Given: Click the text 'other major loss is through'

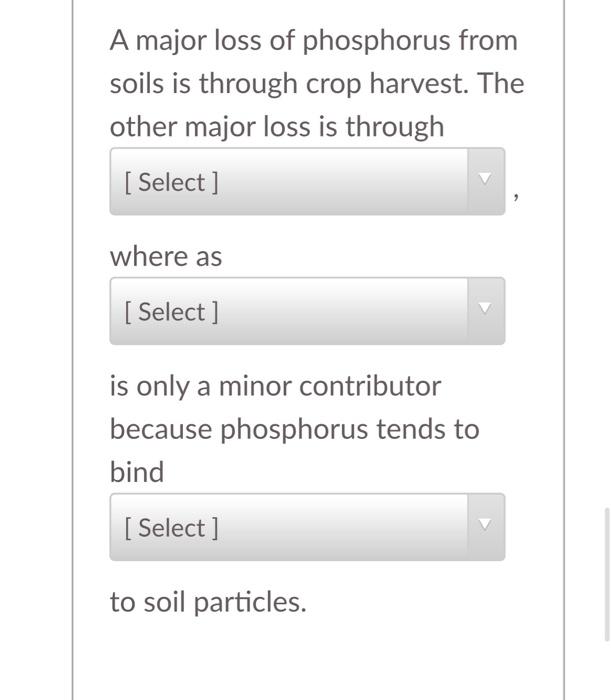Looking at the screenshot, I should pyautogui.click(x=277, y=127).
